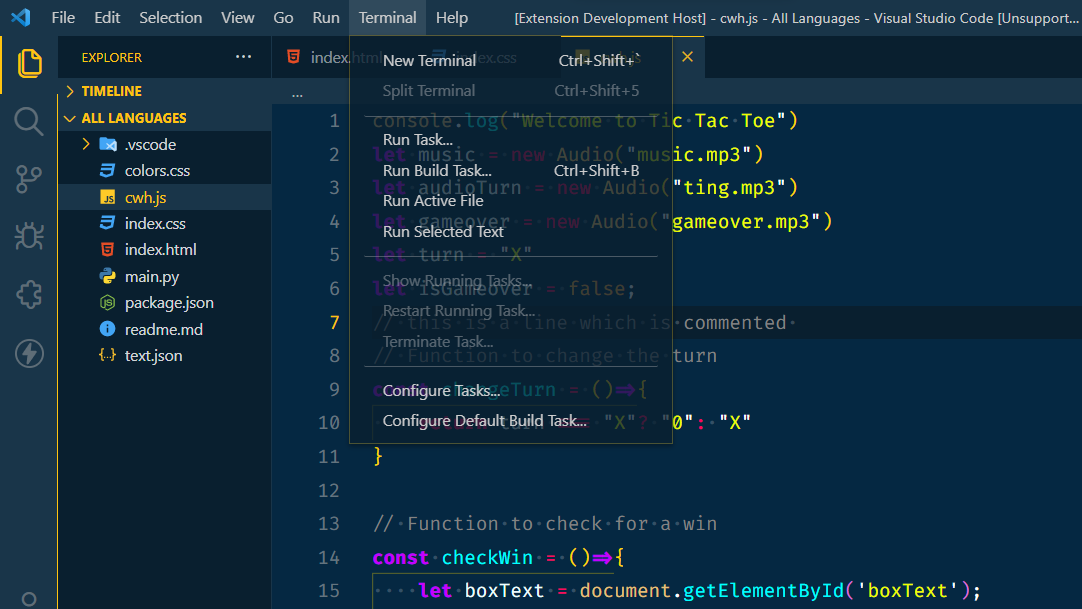This screenshot has height=609, width=1082.
Task: Click the JS icon of cwh.js
Action: point(108,197)
